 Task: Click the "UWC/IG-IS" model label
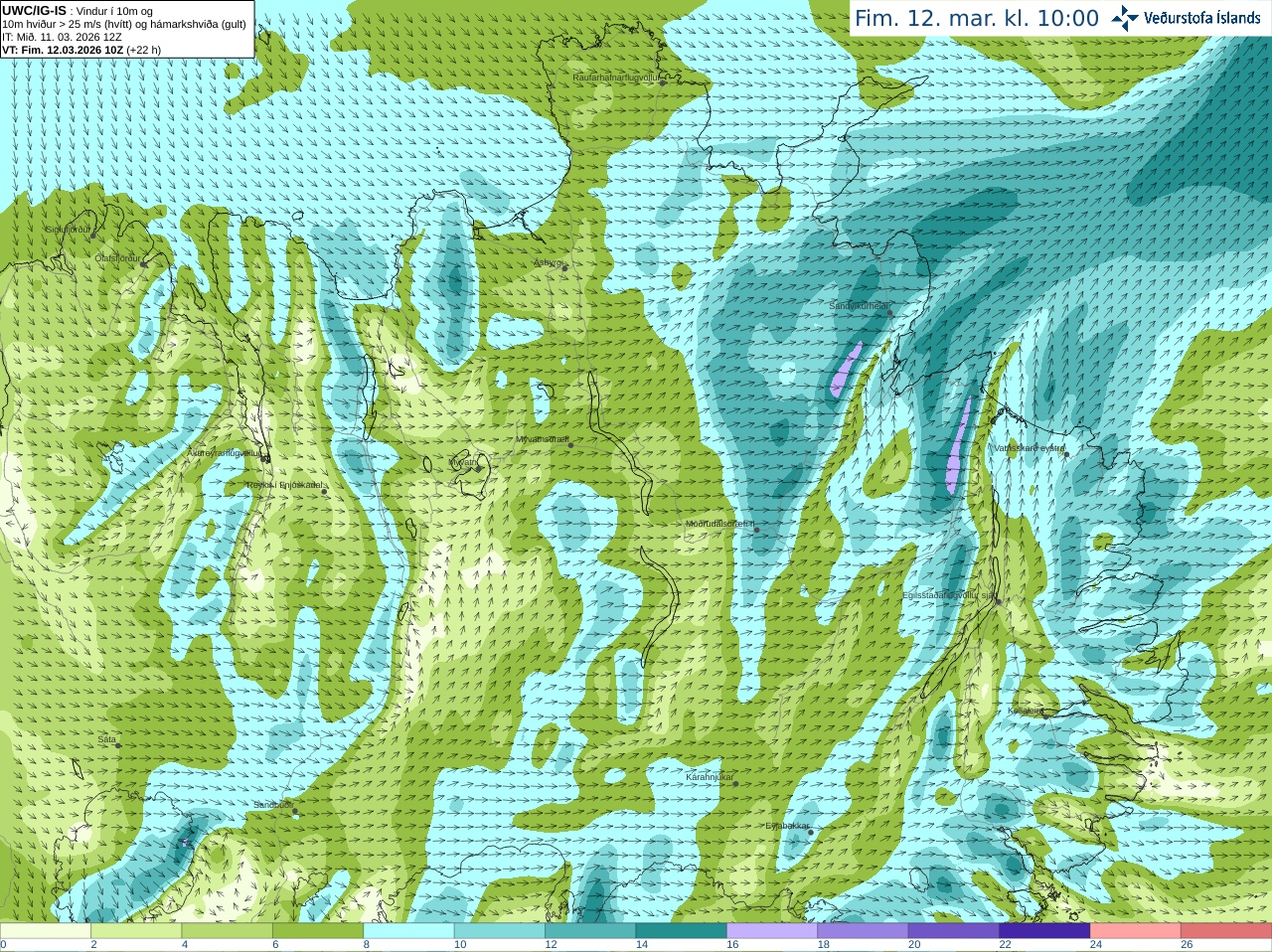coord(35,11)
